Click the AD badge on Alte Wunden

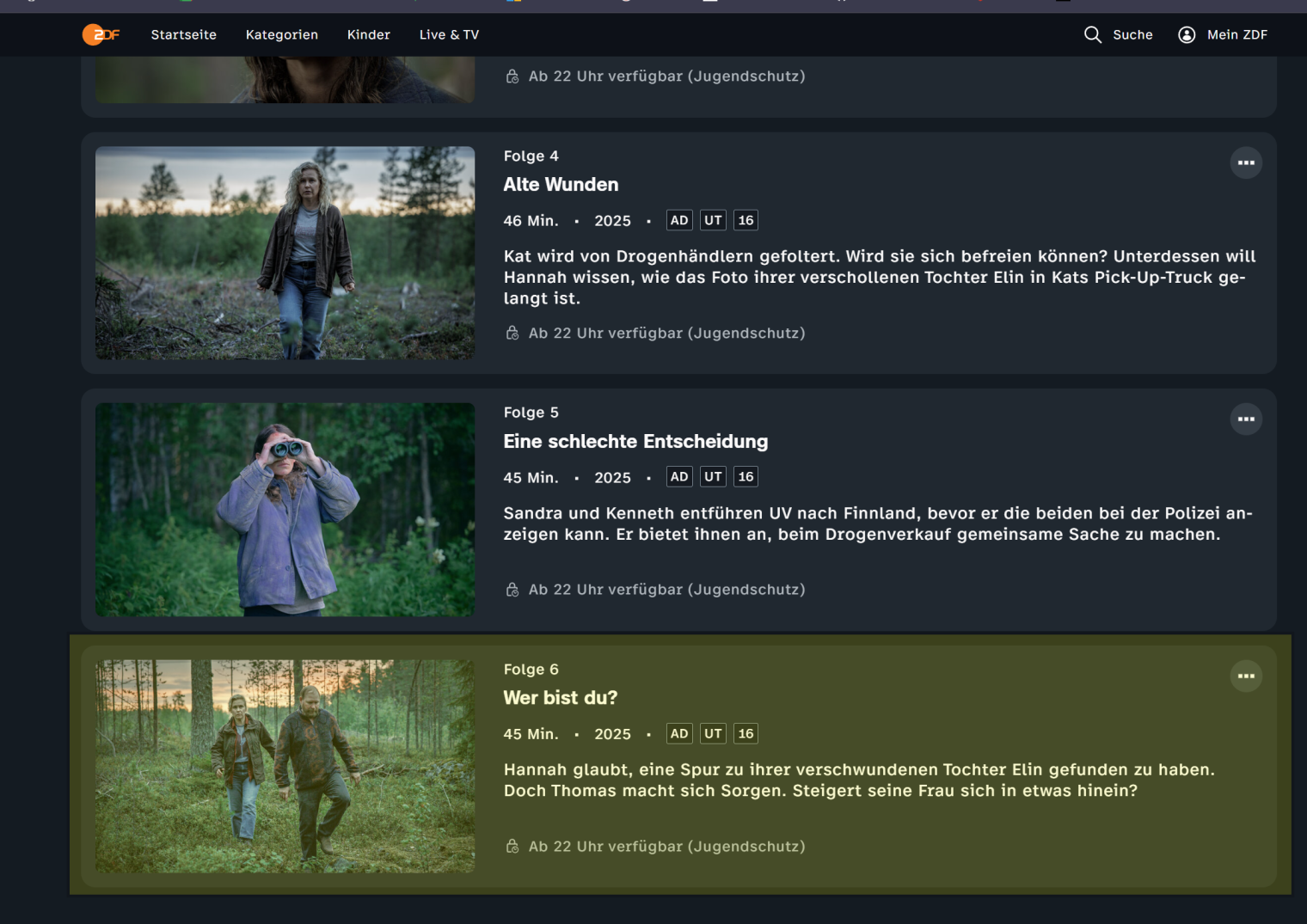(x=679, y=220)
